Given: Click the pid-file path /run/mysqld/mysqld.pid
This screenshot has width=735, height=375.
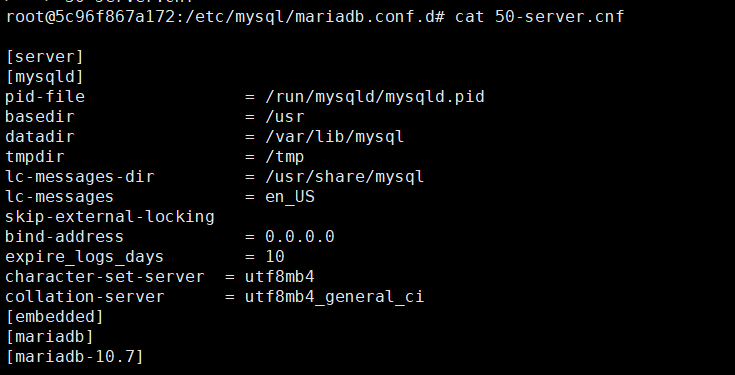Looking at the screenshot, I should [x=375, y=97].
